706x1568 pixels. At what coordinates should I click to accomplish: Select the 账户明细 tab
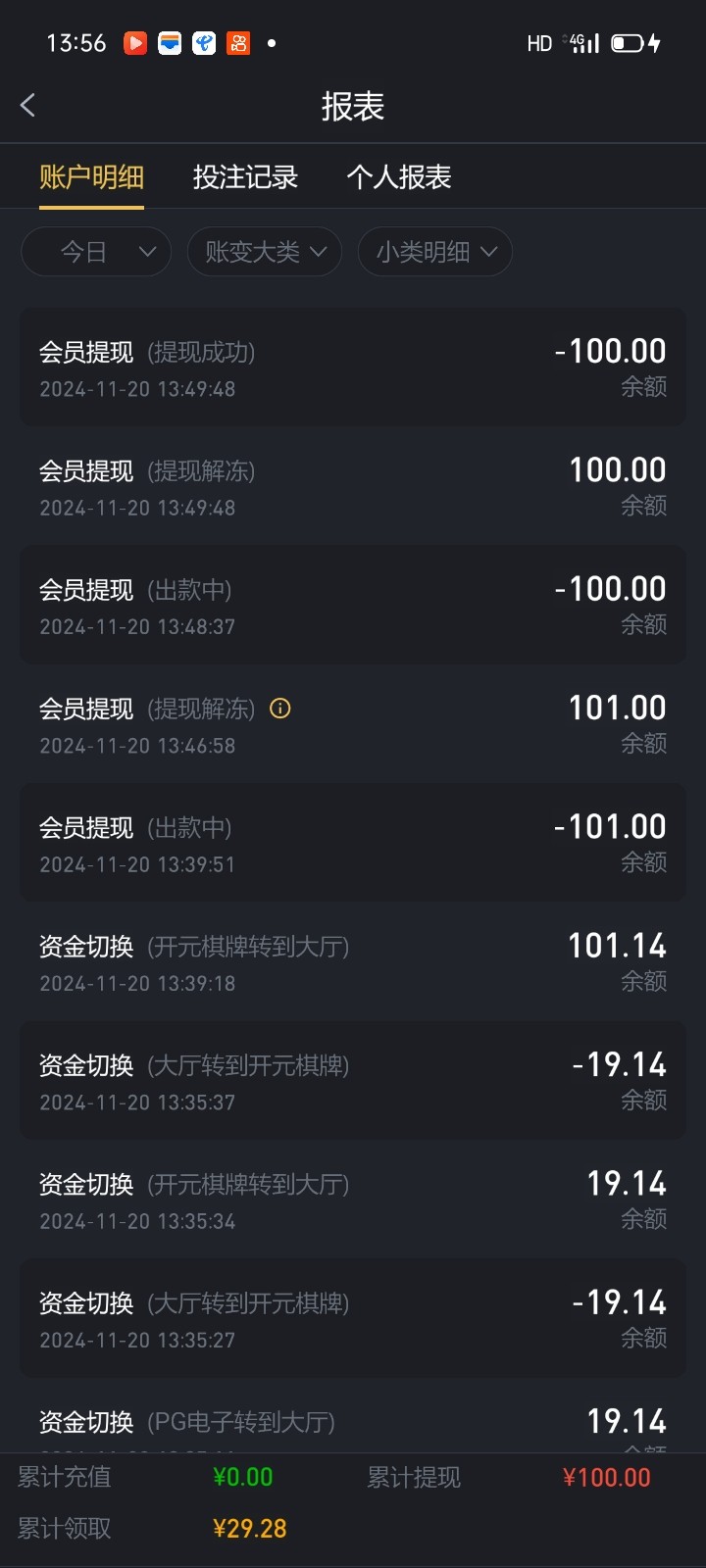pos(91,177)
